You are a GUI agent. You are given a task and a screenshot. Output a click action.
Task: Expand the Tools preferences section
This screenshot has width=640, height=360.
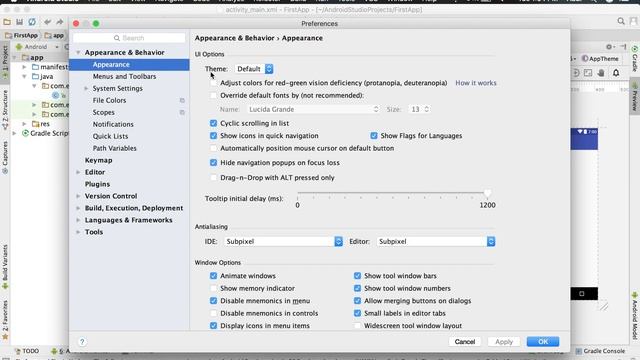[x=78, y=232]
